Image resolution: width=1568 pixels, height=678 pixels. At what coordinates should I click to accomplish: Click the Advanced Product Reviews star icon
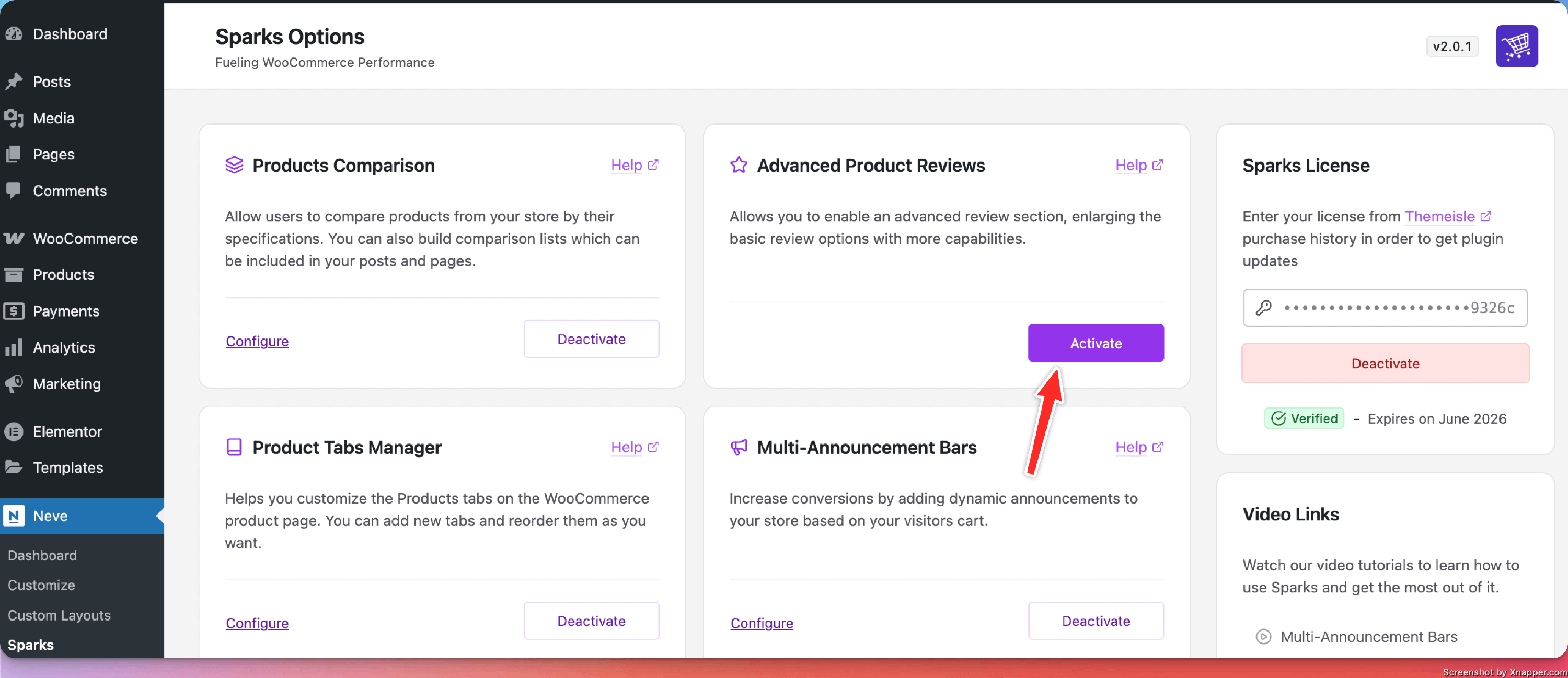click(x=739, y=166)
